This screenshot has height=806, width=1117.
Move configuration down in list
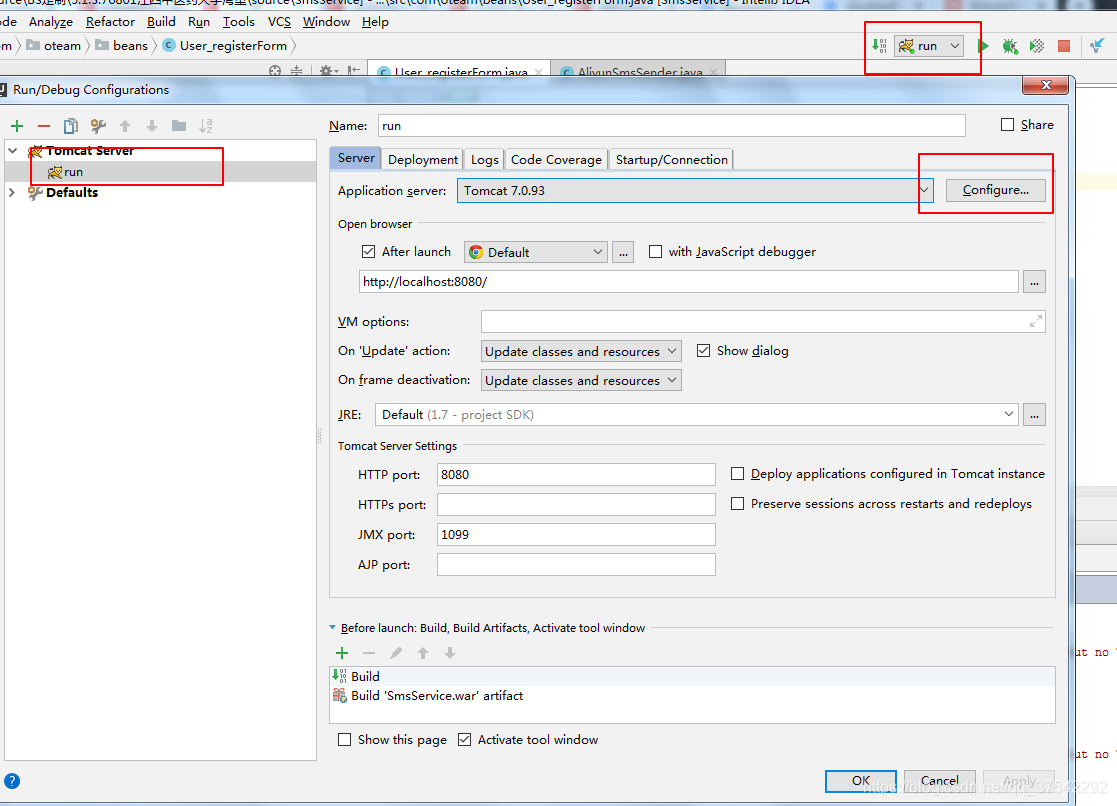(152, 126)
